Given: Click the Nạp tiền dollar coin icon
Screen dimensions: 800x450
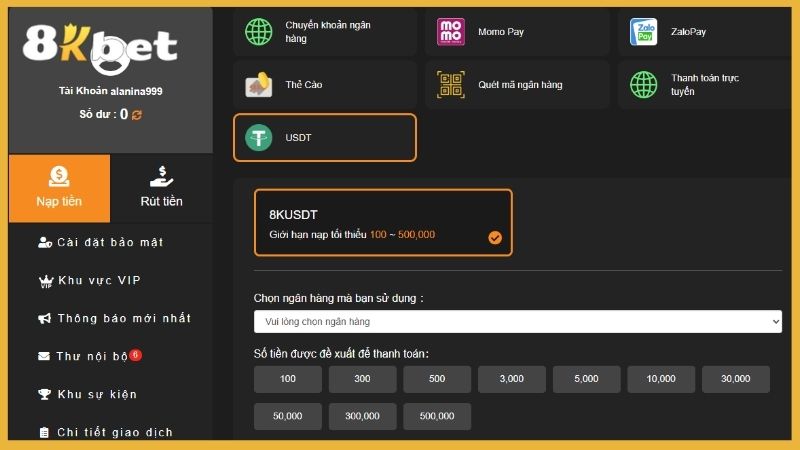Looking at the screenshot, I should [x=59, y=176].
